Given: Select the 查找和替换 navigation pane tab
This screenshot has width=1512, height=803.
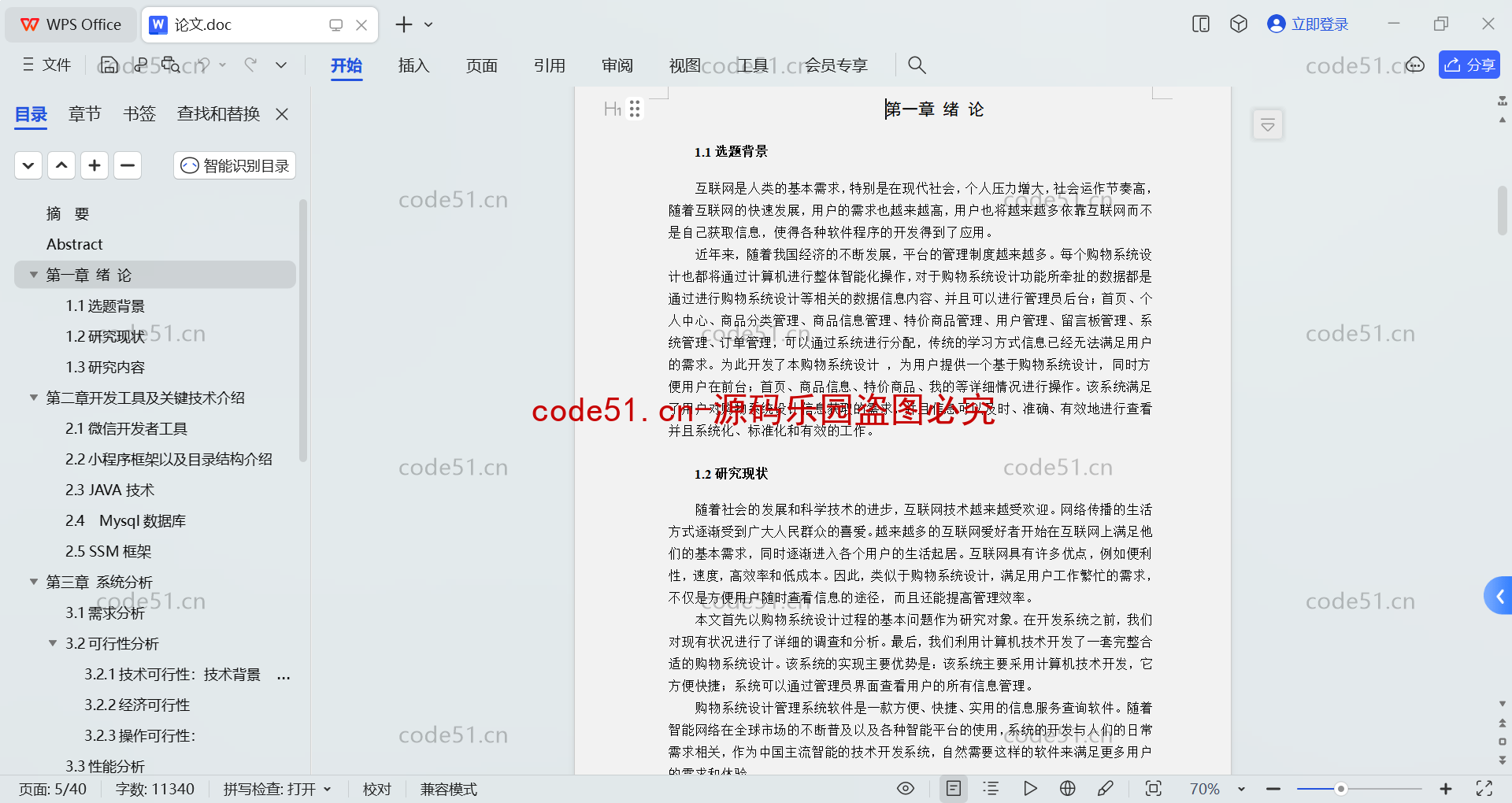Looking at the screenshot, I should [219, 114].
